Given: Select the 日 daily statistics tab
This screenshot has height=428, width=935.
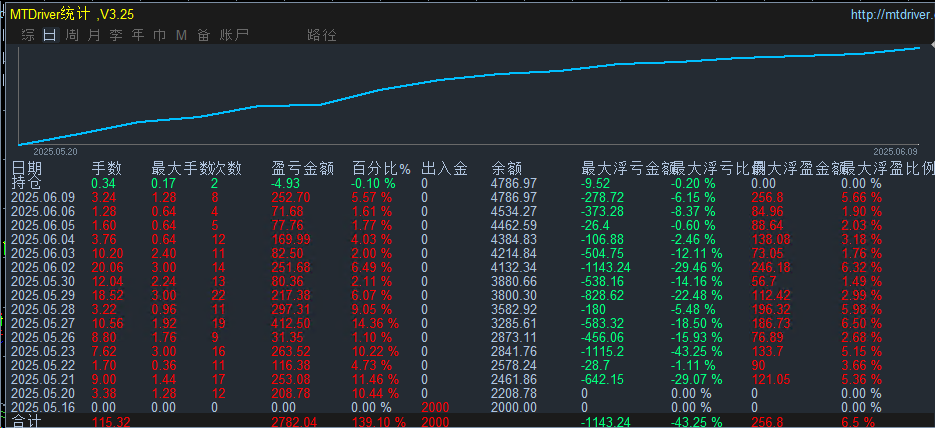Looking at the screenshot, I should 49,35.
